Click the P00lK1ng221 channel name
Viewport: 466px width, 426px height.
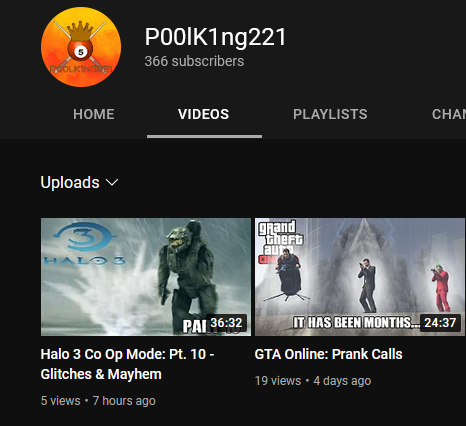(x=215, y=37)
